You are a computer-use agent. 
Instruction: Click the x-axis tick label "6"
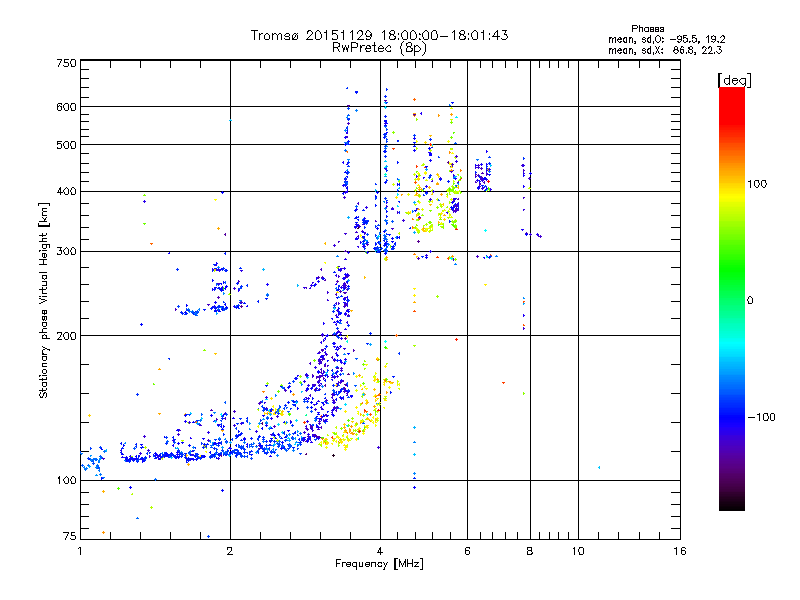[x=467, y=551]
